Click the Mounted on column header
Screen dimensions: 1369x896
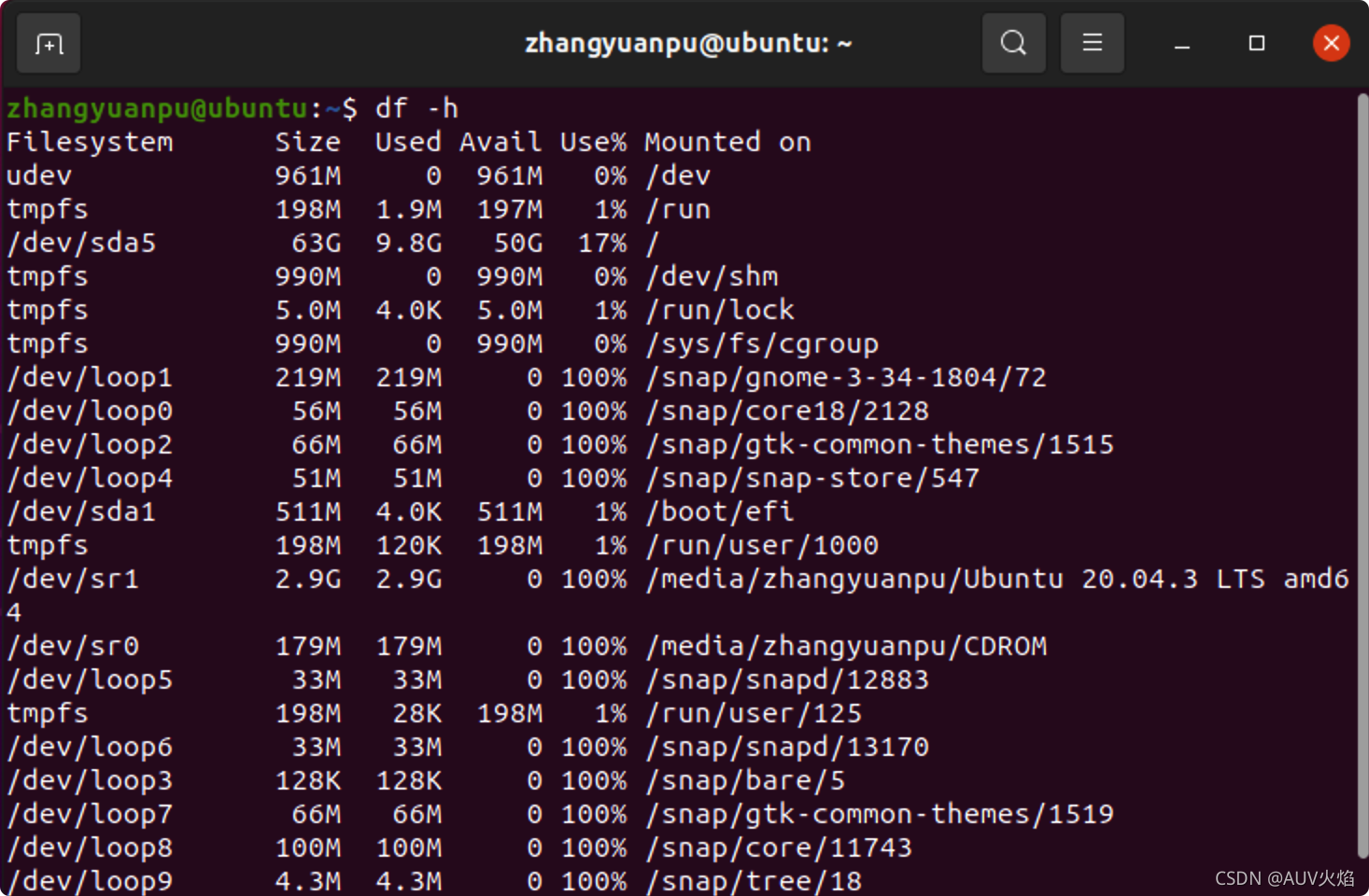727,142
